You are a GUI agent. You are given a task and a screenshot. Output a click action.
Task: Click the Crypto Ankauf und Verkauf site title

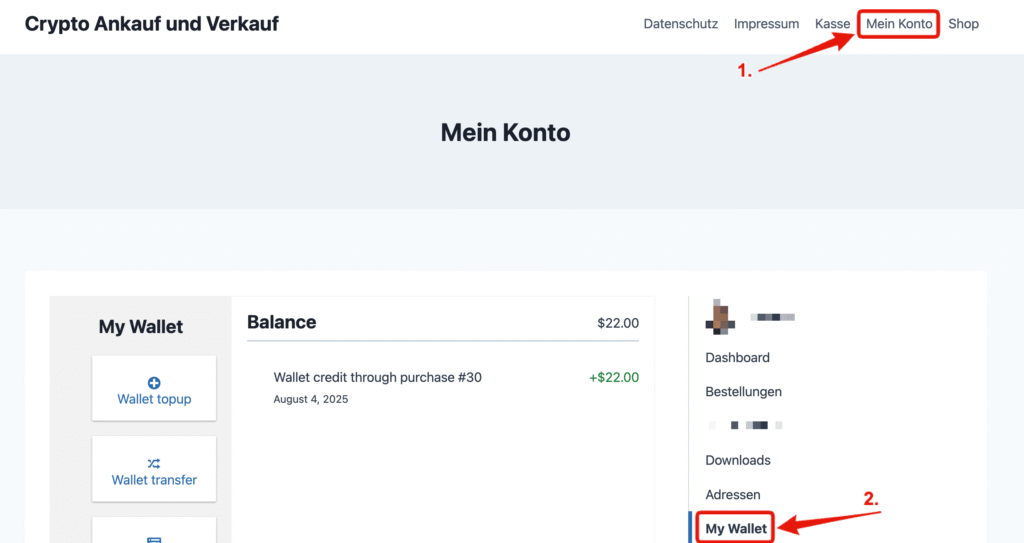coord(152,24)
